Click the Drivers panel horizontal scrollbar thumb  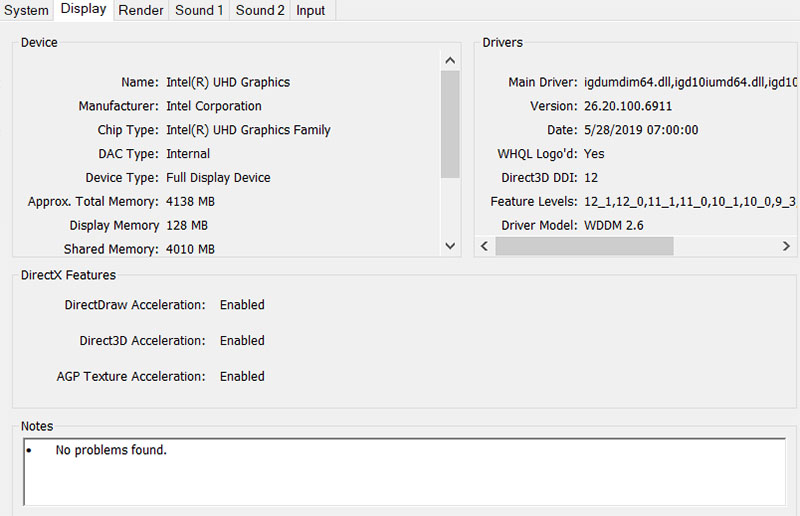(x=584, y=246)
